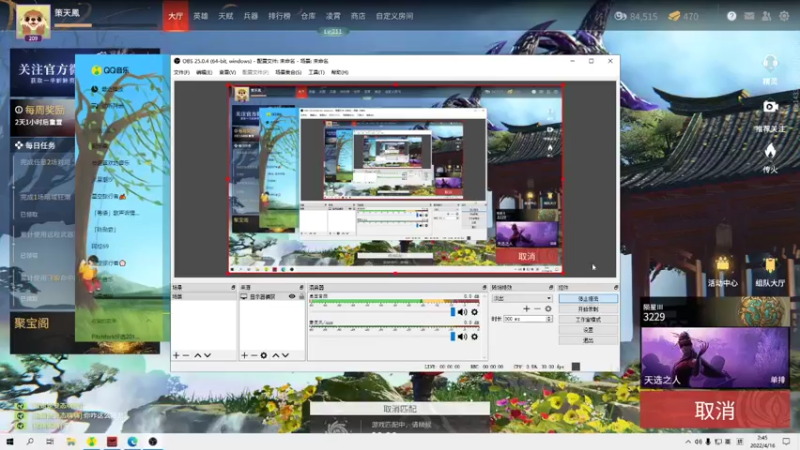This screenshot has width=800, height=450.
Task: Move scene down in OBS Scenes panel
Action: 208,355
